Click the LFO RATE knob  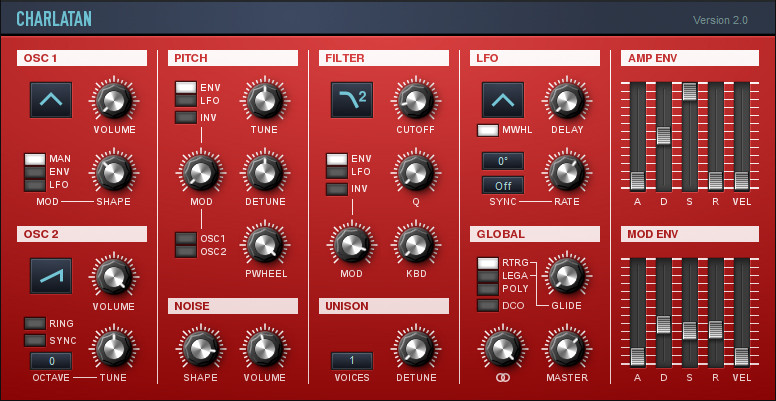[566, 172]
